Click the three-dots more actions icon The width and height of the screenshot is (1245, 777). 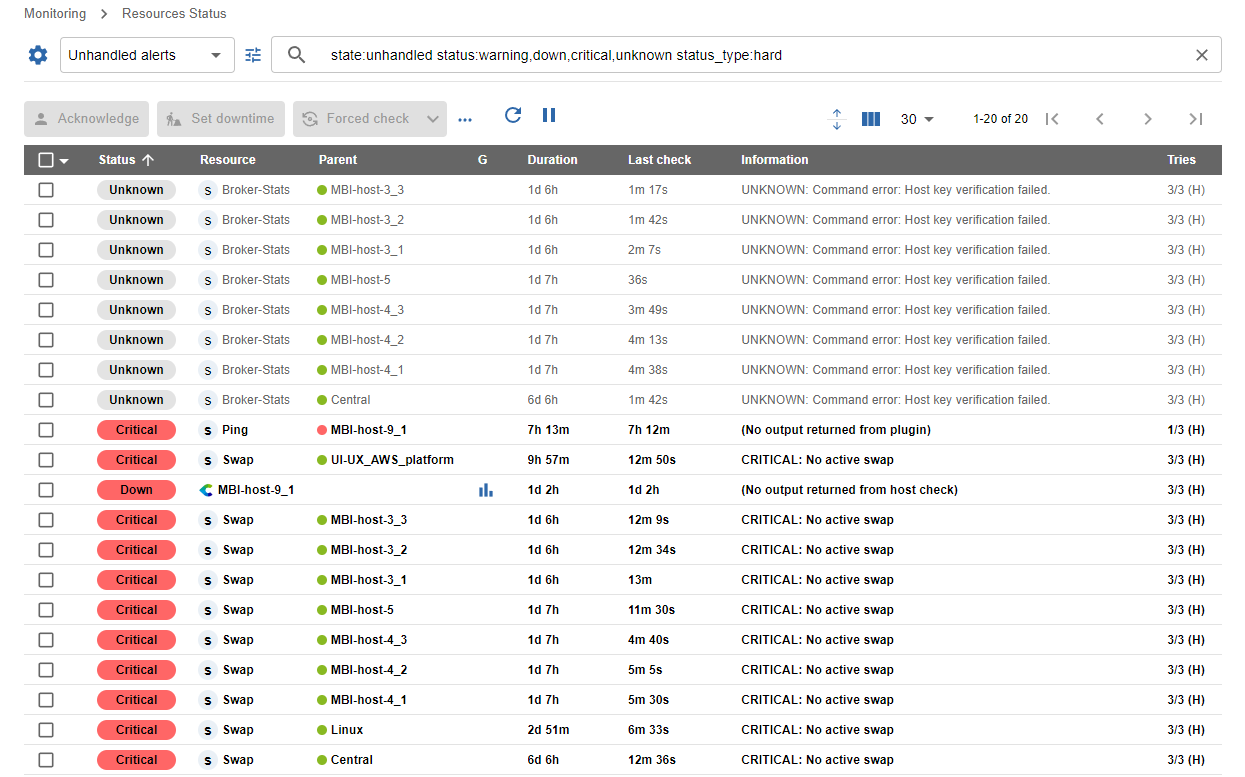coord(464,119)
